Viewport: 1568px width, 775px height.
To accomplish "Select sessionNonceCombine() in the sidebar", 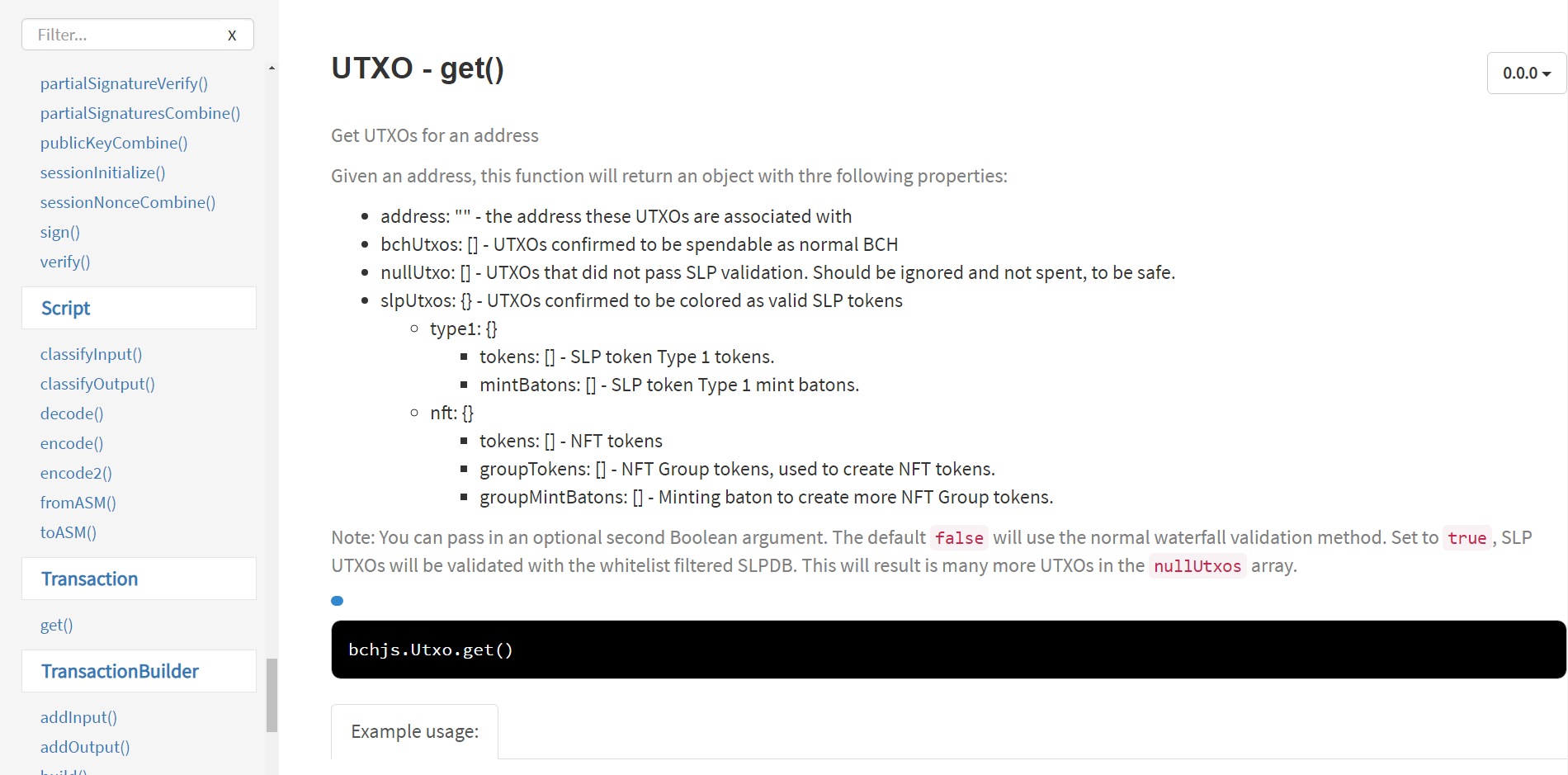I will pyautogui.click(x=128, y=202).
